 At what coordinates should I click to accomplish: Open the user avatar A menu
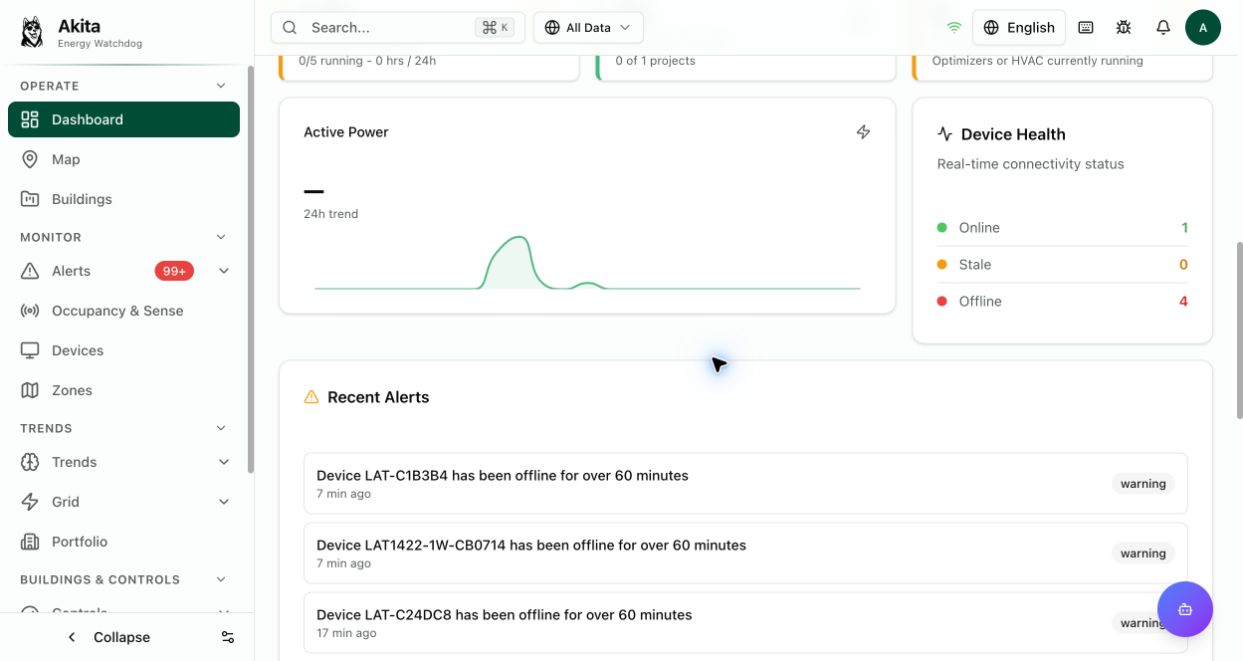(1203, 28)
